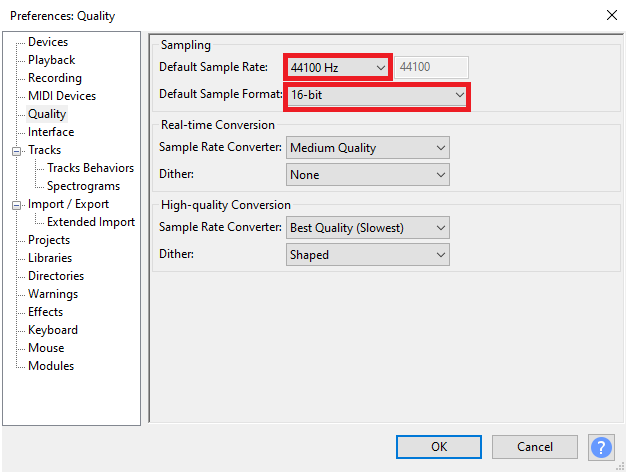The image size is (626, 472).
Task: Select MIDI Devices category
Action: pyautogui.click(x=62, y=96)
